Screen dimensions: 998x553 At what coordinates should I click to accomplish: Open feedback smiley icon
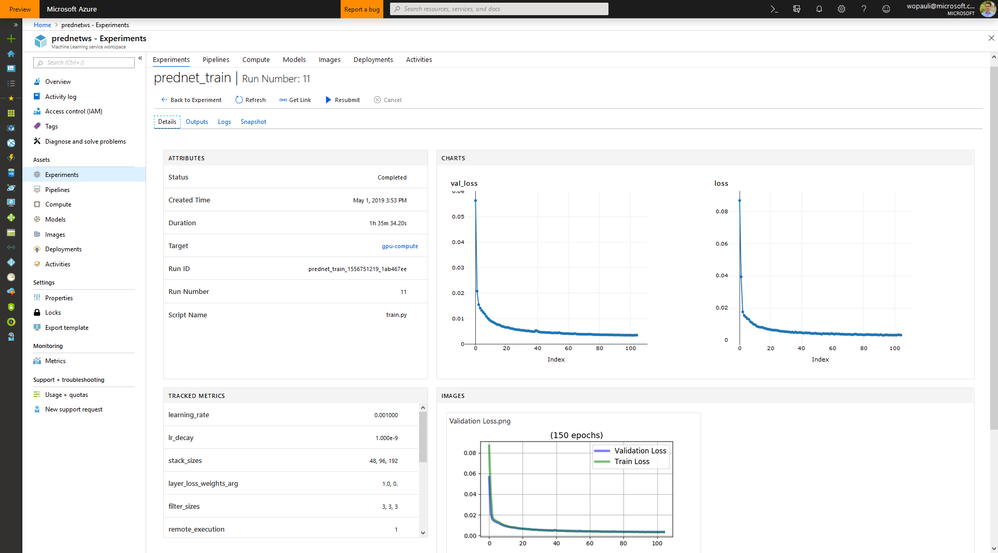tap(886, 9)
